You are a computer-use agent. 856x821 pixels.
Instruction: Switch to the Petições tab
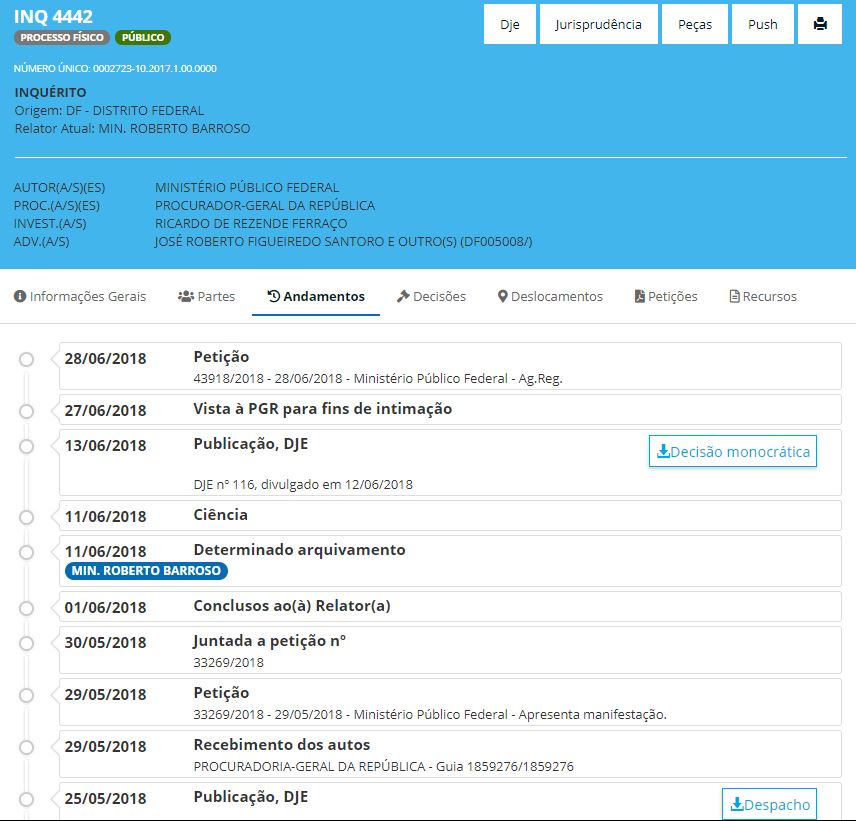(666, 296)
